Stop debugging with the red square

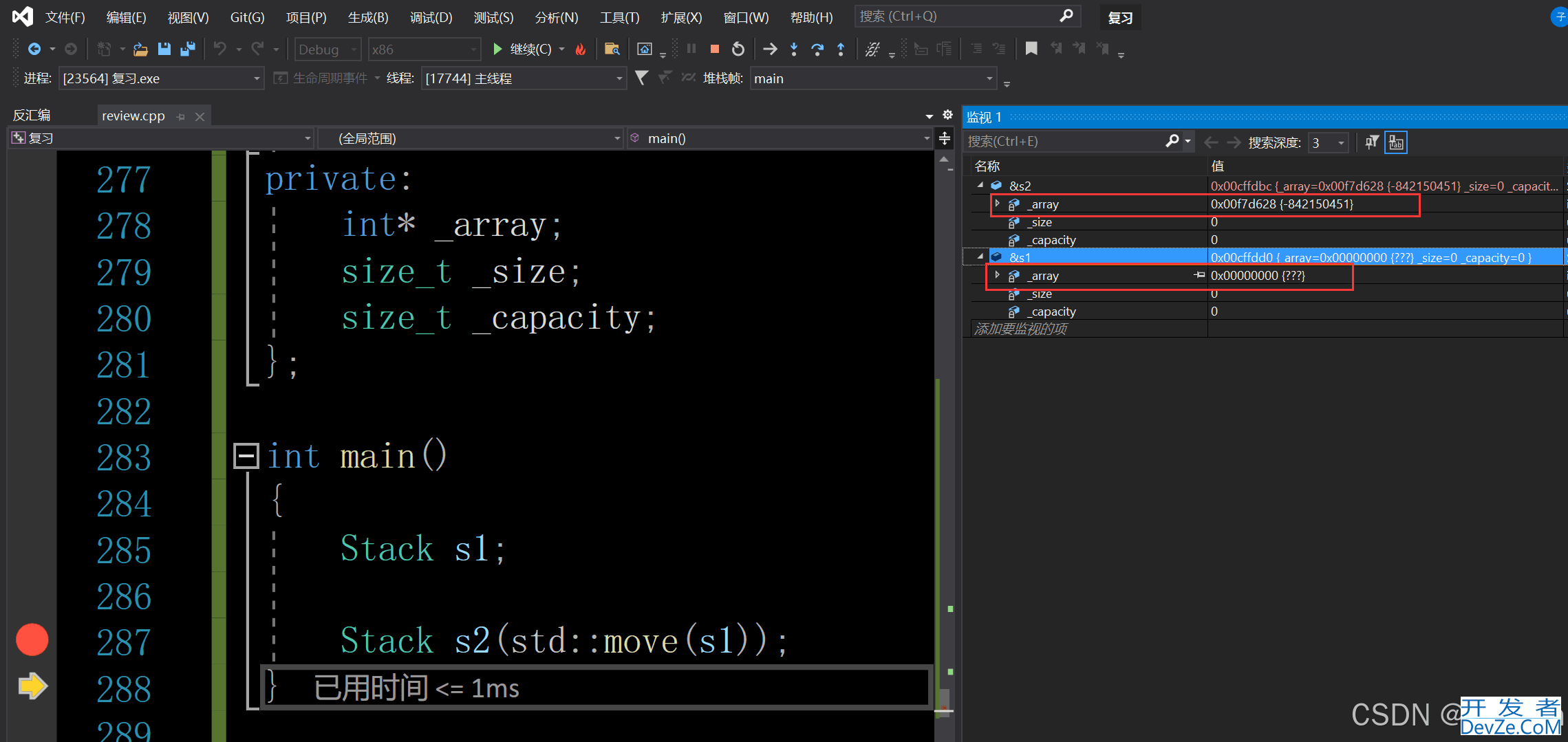(x=715, y=49)
